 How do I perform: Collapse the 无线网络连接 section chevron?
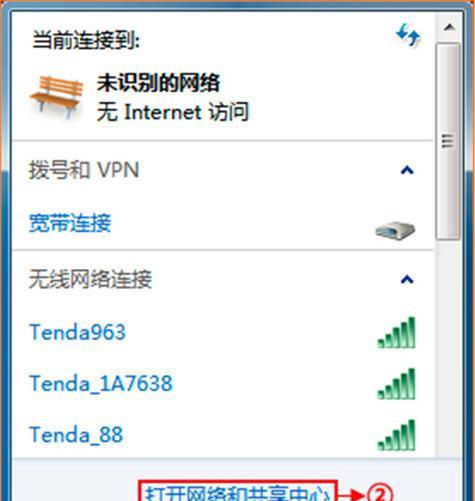click(x=407, y=279)
